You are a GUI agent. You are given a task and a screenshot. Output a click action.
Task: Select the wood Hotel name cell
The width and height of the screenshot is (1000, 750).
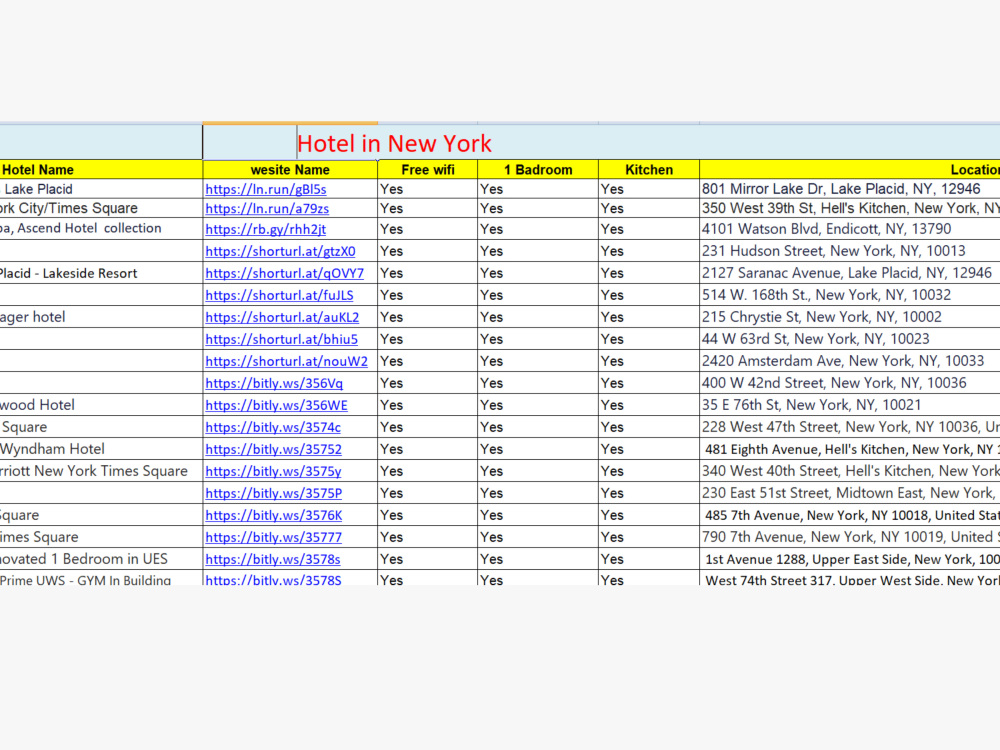tap(101, 405)
